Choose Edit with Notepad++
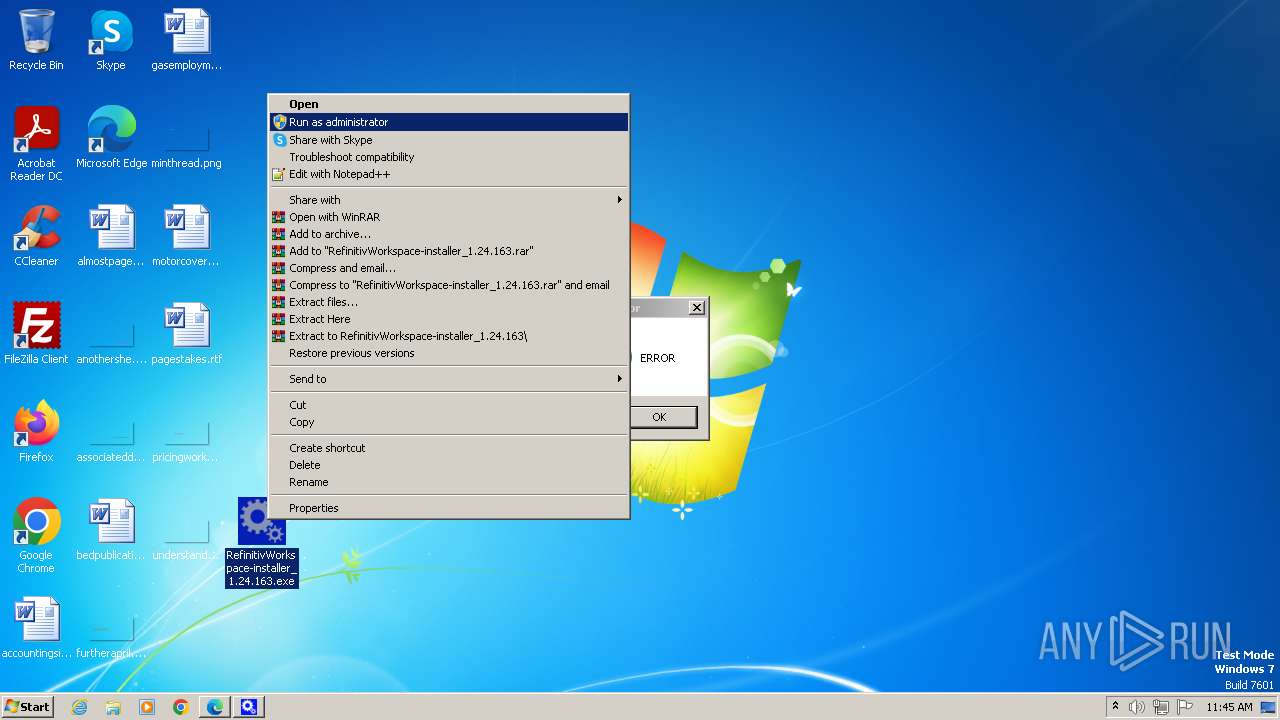 point(449,174)
